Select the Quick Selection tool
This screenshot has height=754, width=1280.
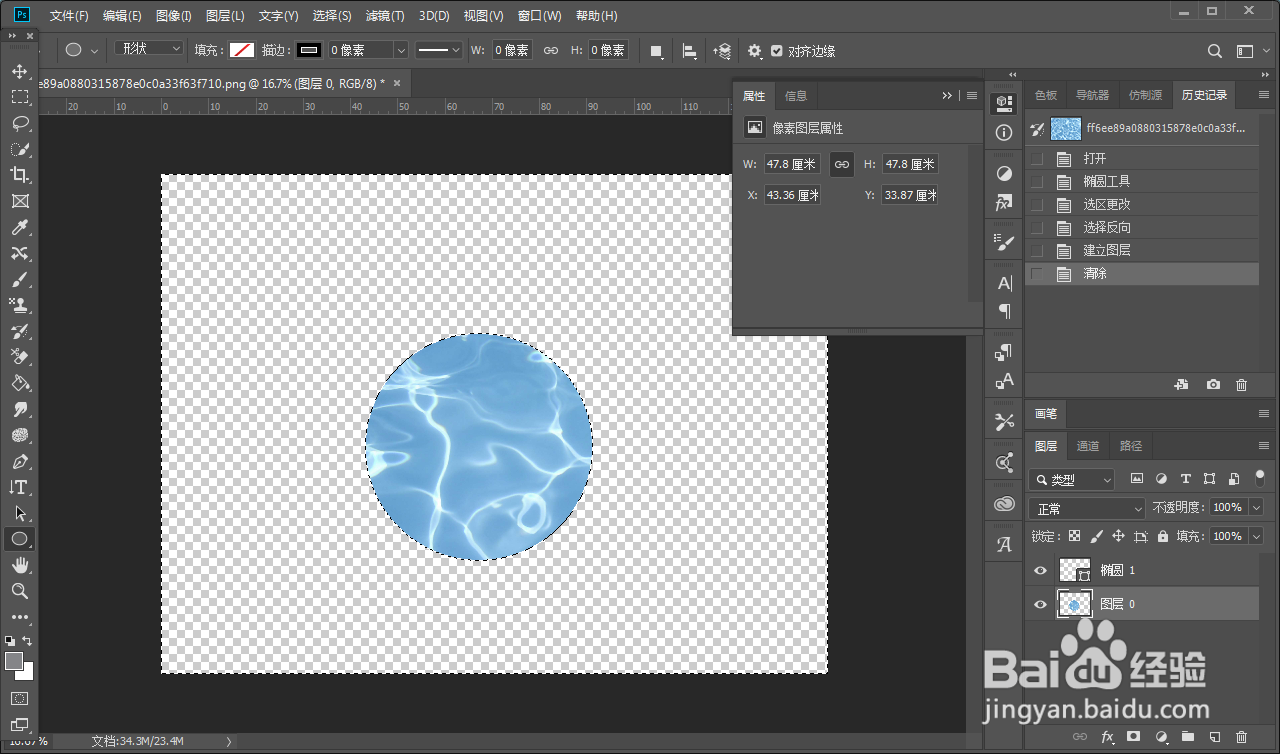pos(19,149)
